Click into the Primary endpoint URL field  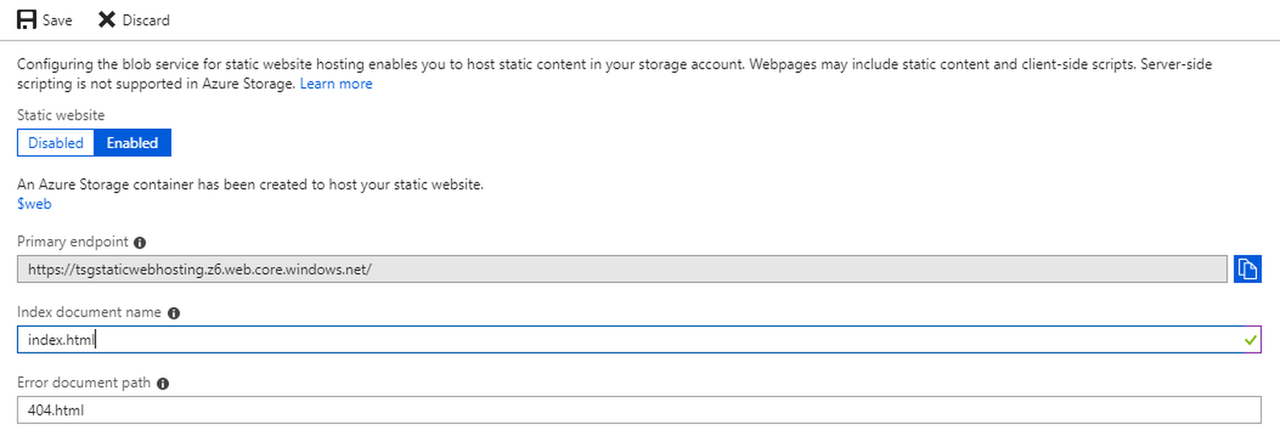(x=620, y=270)
